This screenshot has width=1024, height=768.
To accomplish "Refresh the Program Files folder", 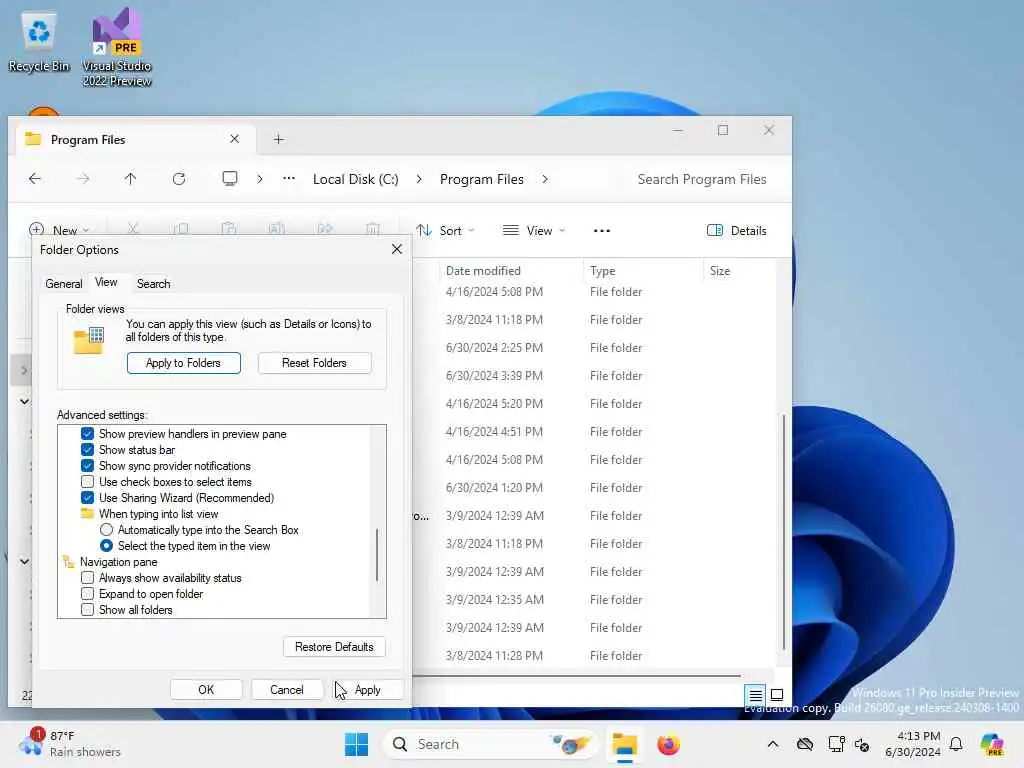I will 179,179.
